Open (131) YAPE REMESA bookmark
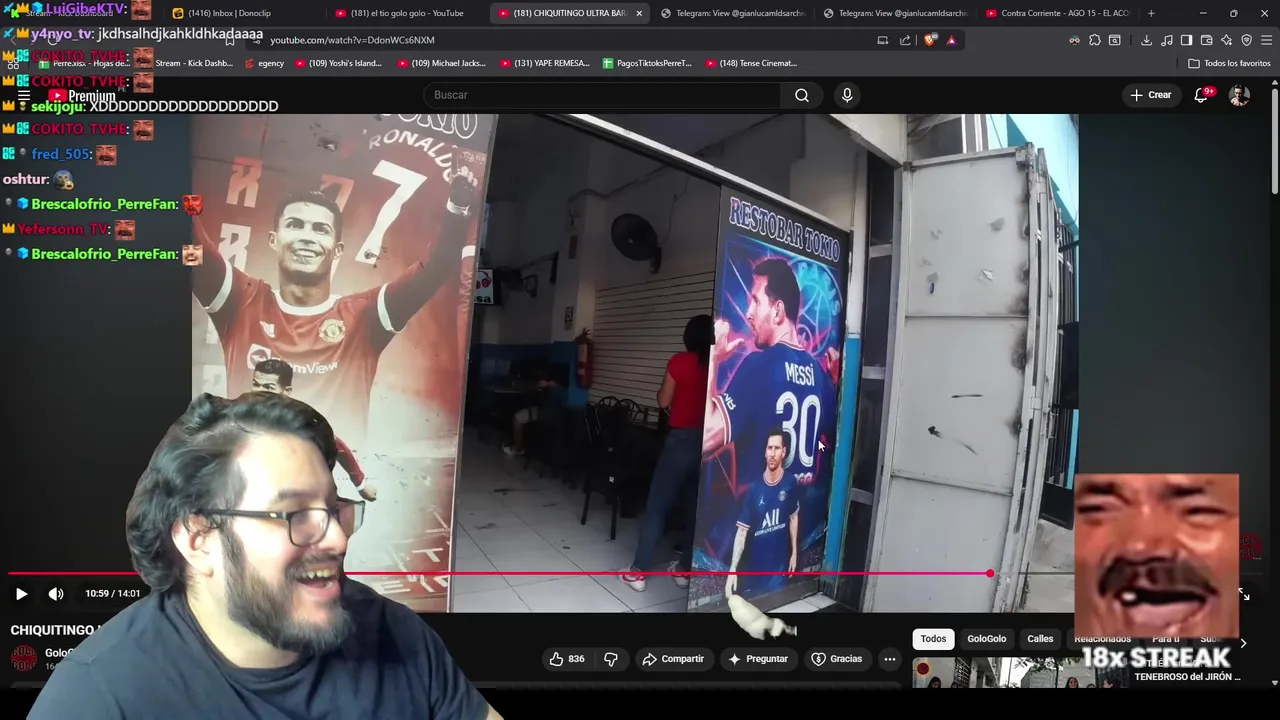Image resolution: width=1280 pixels, height=720 pixels. coord(544,63)
